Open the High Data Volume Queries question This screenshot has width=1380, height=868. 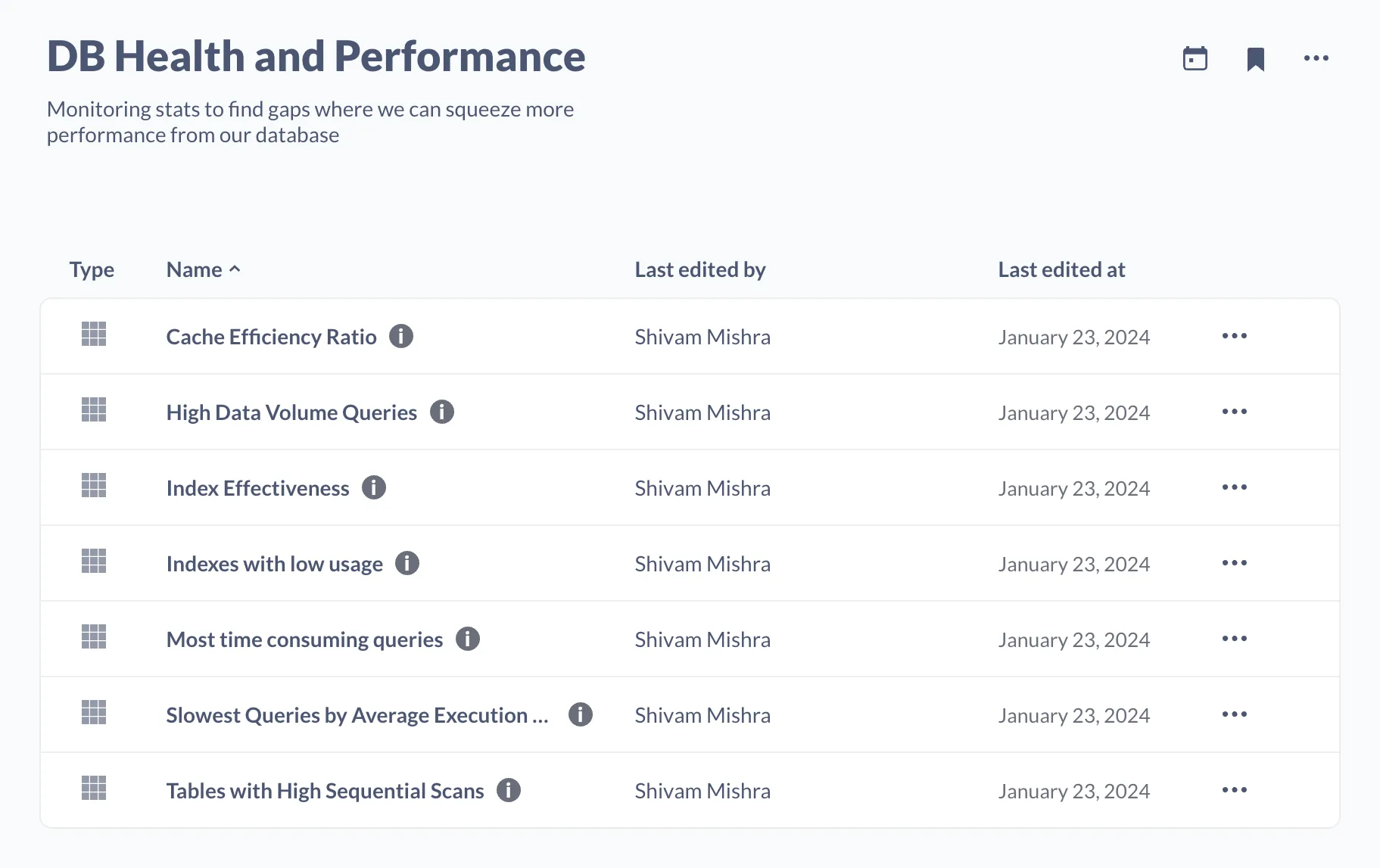(x=291, y=412)
